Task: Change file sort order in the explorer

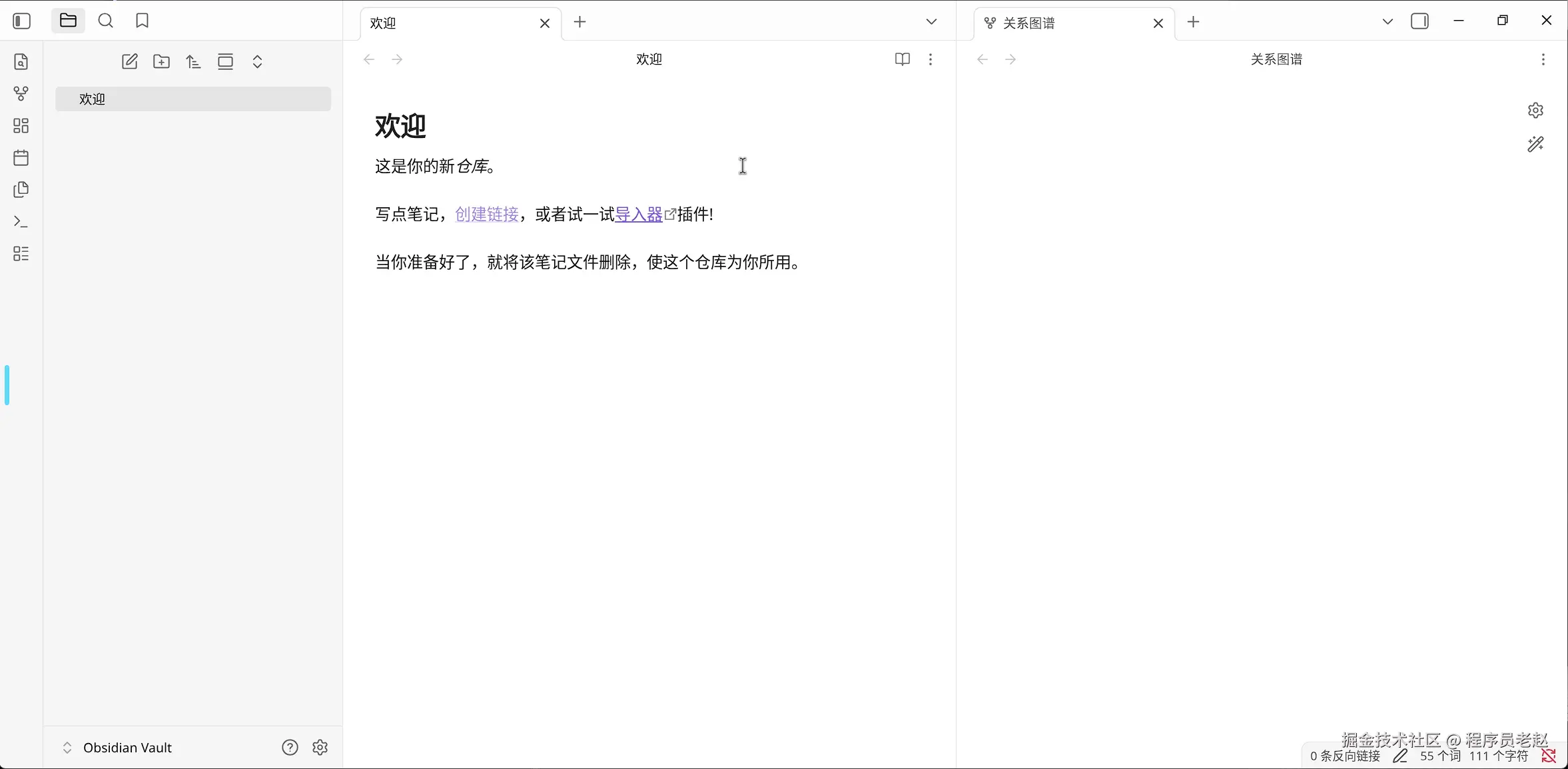Action: click(193, 62)
